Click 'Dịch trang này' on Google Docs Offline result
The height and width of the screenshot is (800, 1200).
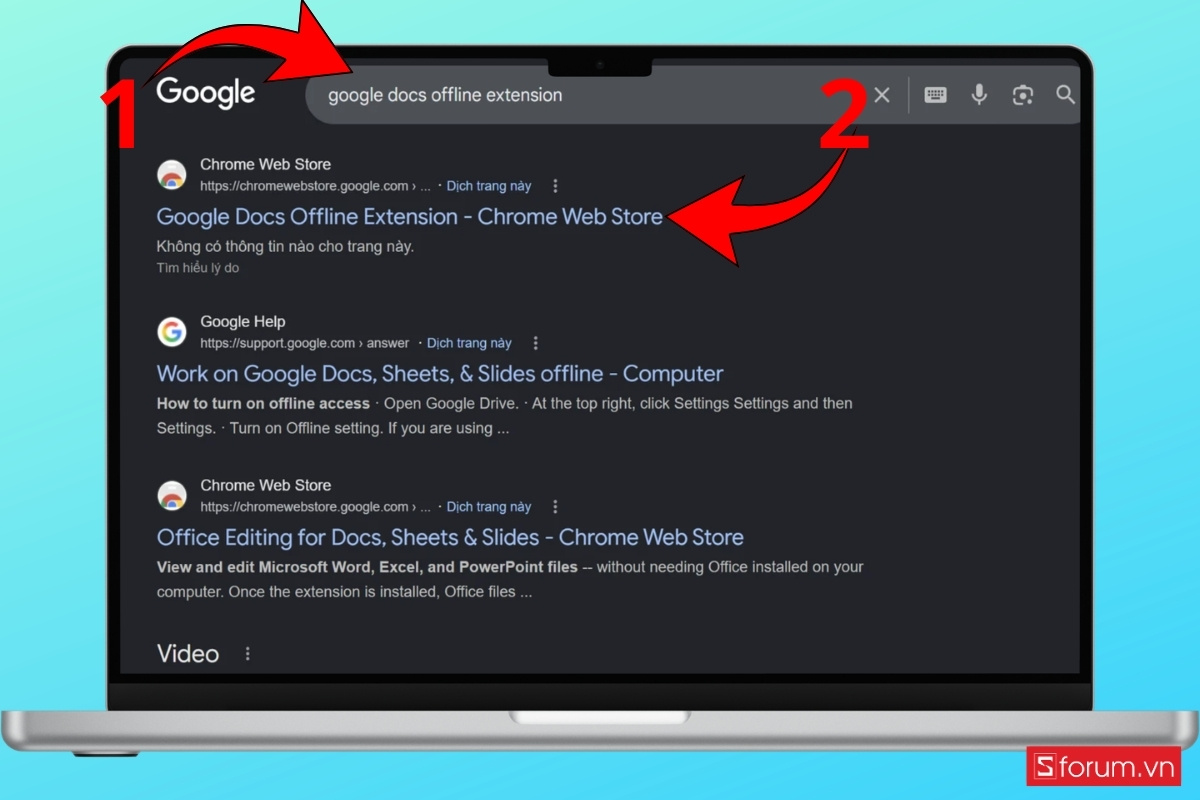[489, 186]
